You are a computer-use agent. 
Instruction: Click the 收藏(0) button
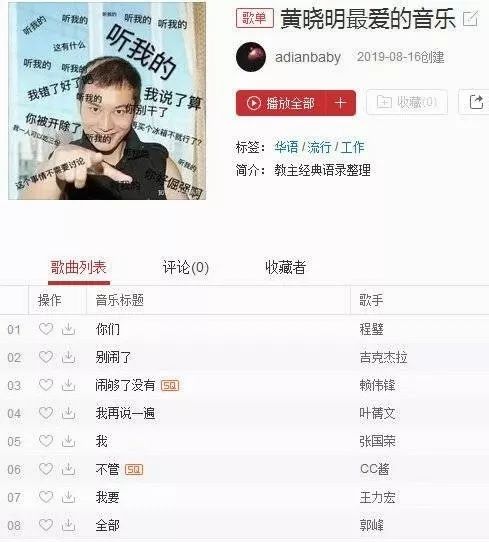407,102
